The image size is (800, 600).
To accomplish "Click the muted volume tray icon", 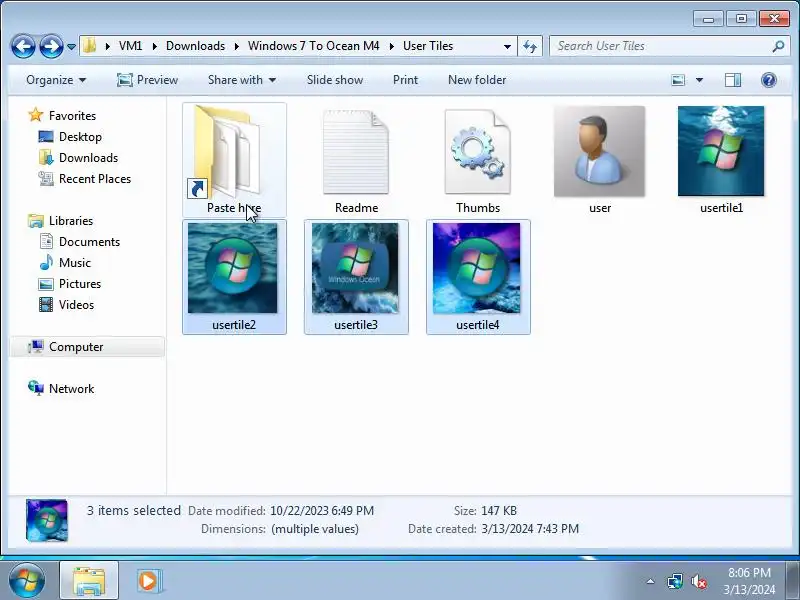I will (698, 581).
